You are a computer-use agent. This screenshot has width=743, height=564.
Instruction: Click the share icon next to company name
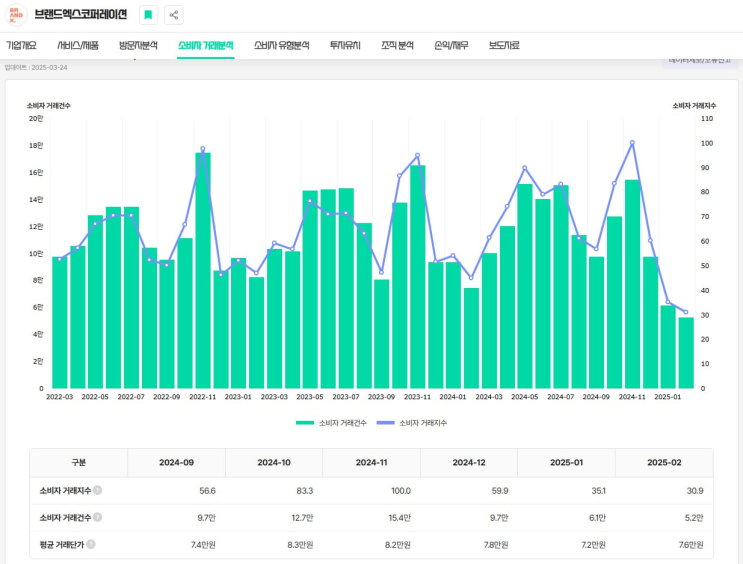point(174,15)
